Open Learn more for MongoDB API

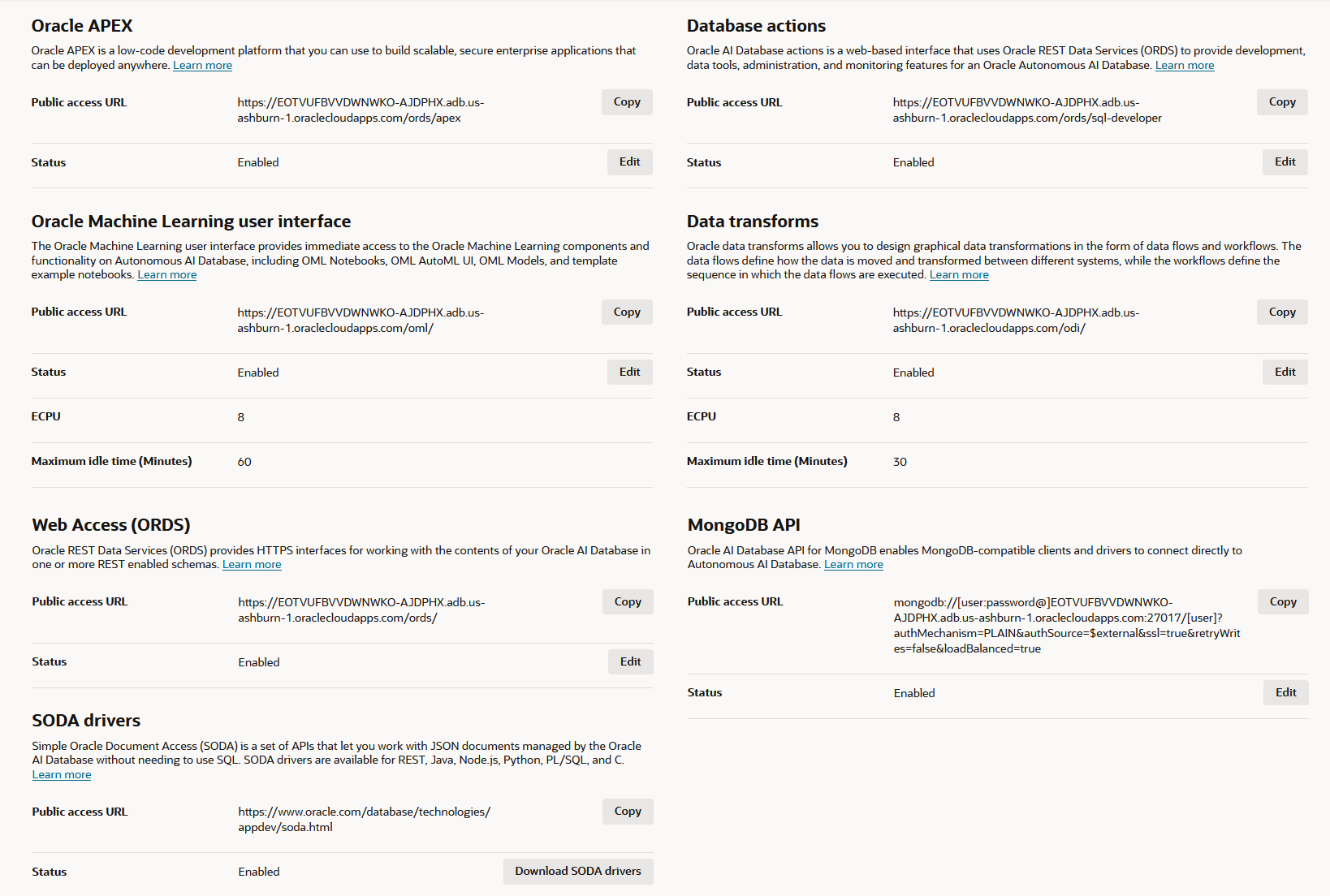[x=853, y=564]
